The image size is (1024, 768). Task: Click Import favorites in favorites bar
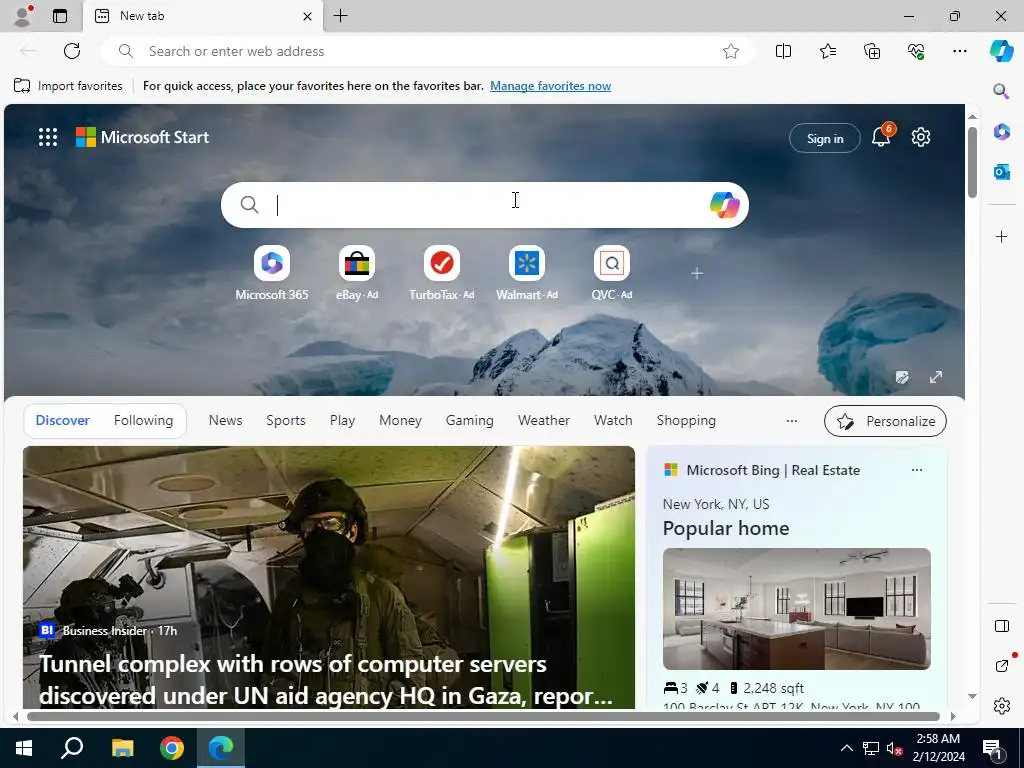(68, 86)
